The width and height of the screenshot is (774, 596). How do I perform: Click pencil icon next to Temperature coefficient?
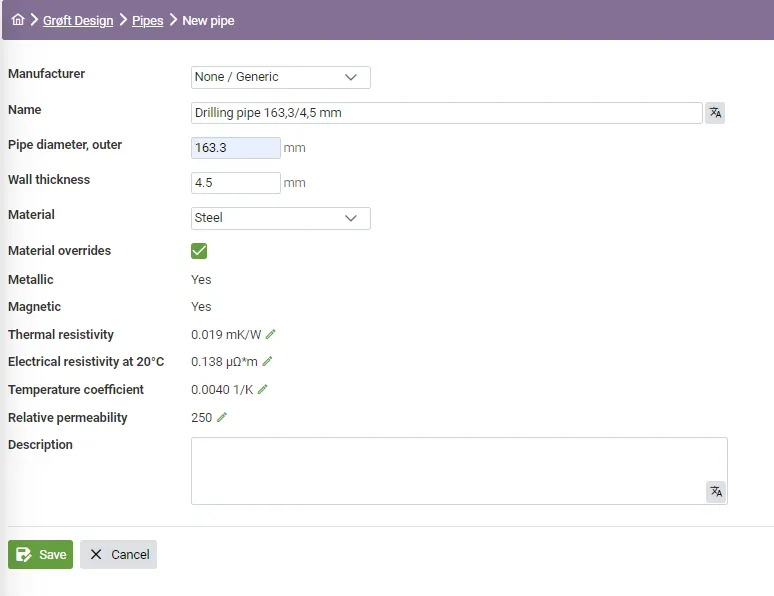click(262, 390)
